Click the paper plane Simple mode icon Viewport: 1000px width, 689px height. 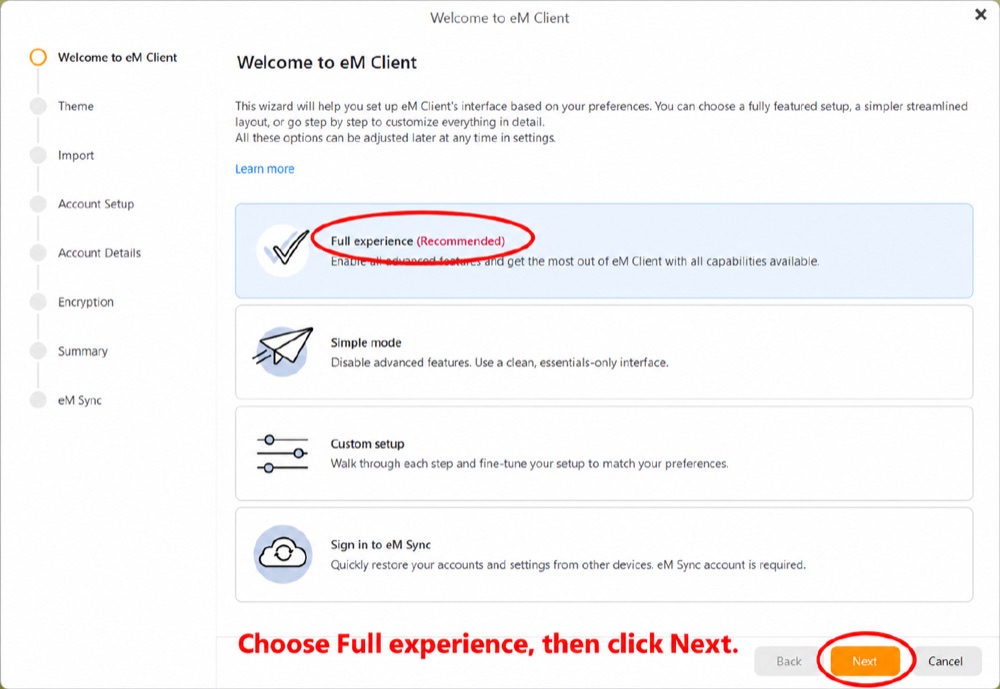[283, 351]
